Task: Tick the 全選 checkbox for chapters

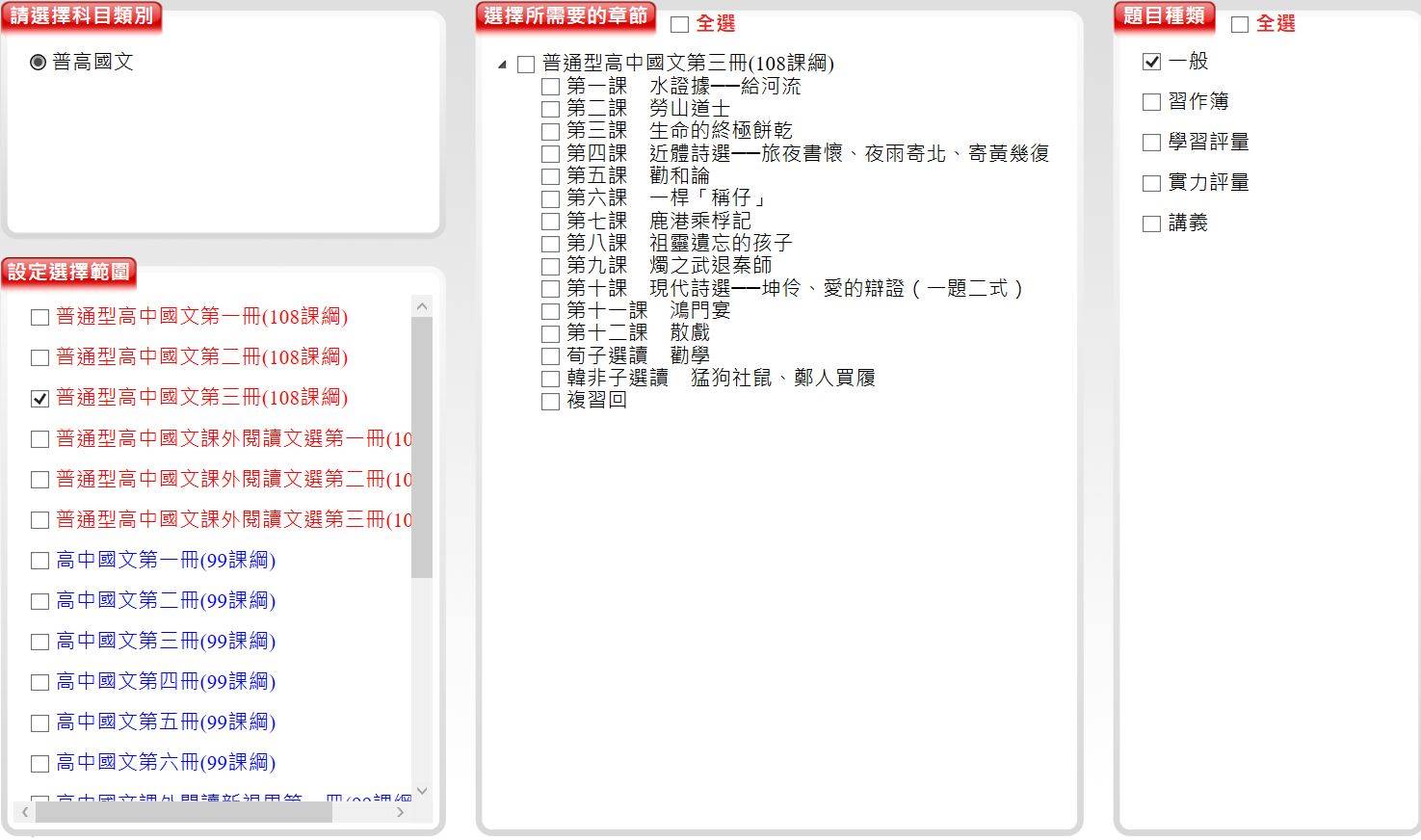Action: (x=680, y=24)
